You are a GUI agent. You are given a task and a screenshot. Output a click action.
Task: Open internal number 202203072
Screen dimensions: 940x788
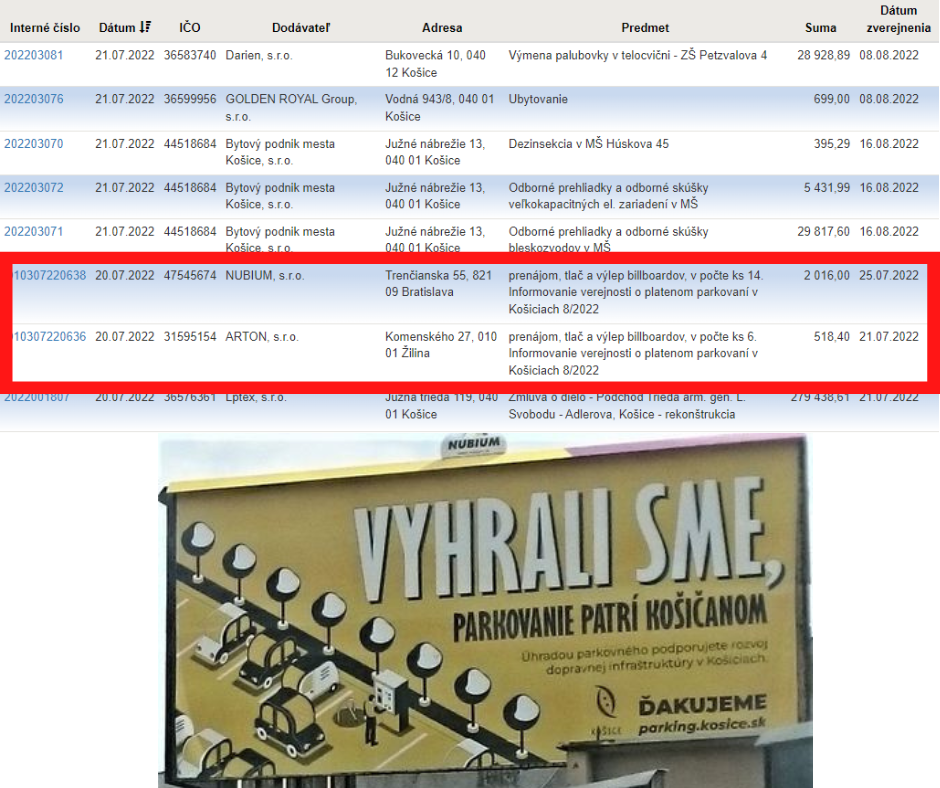coord(34,188)
